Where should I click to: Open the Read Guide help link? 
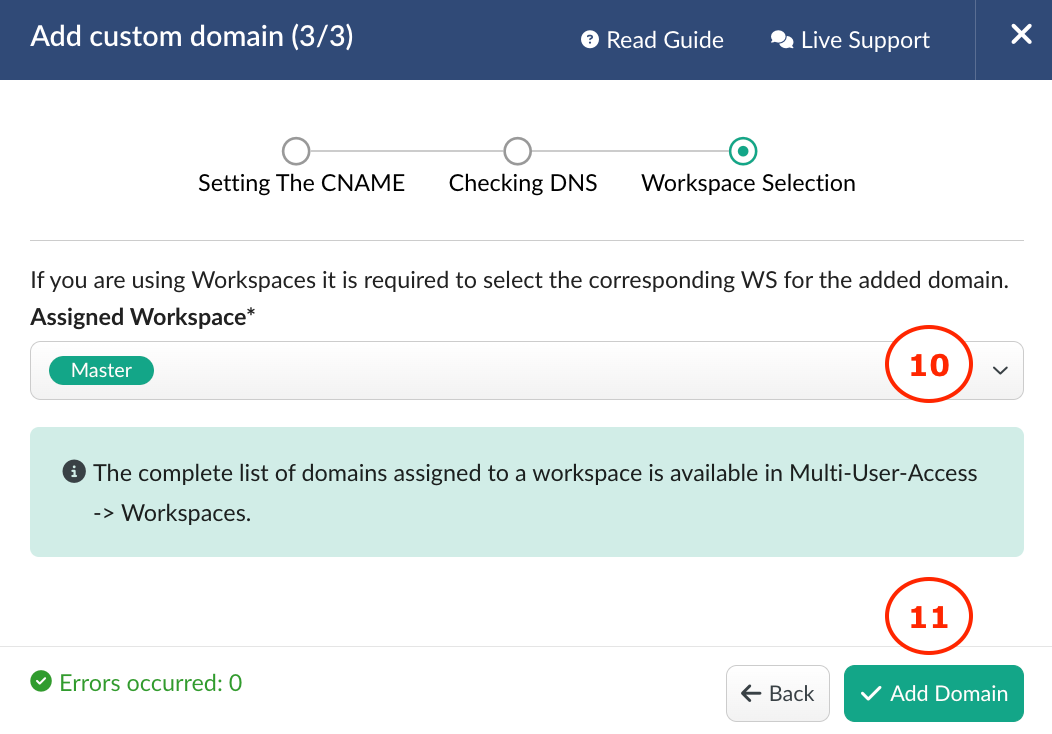[652, 40]
